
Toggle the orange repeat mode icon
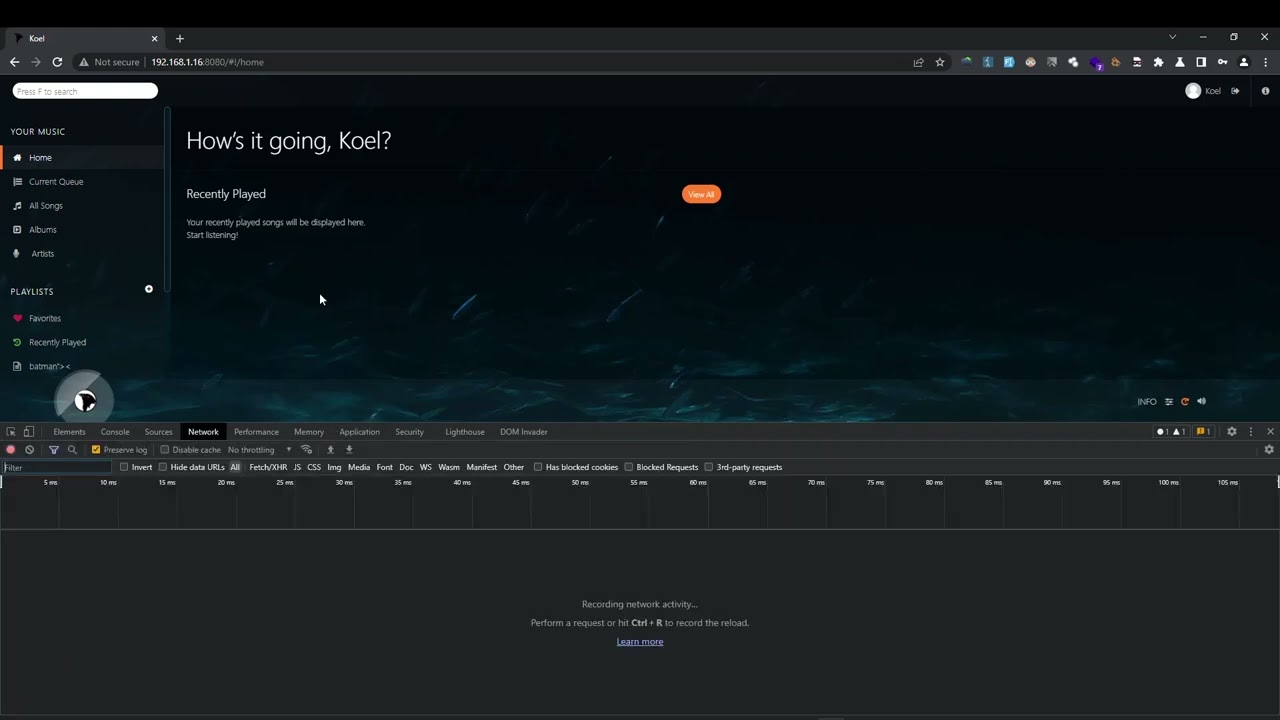pyautogui.click(x=1185, y=402)
